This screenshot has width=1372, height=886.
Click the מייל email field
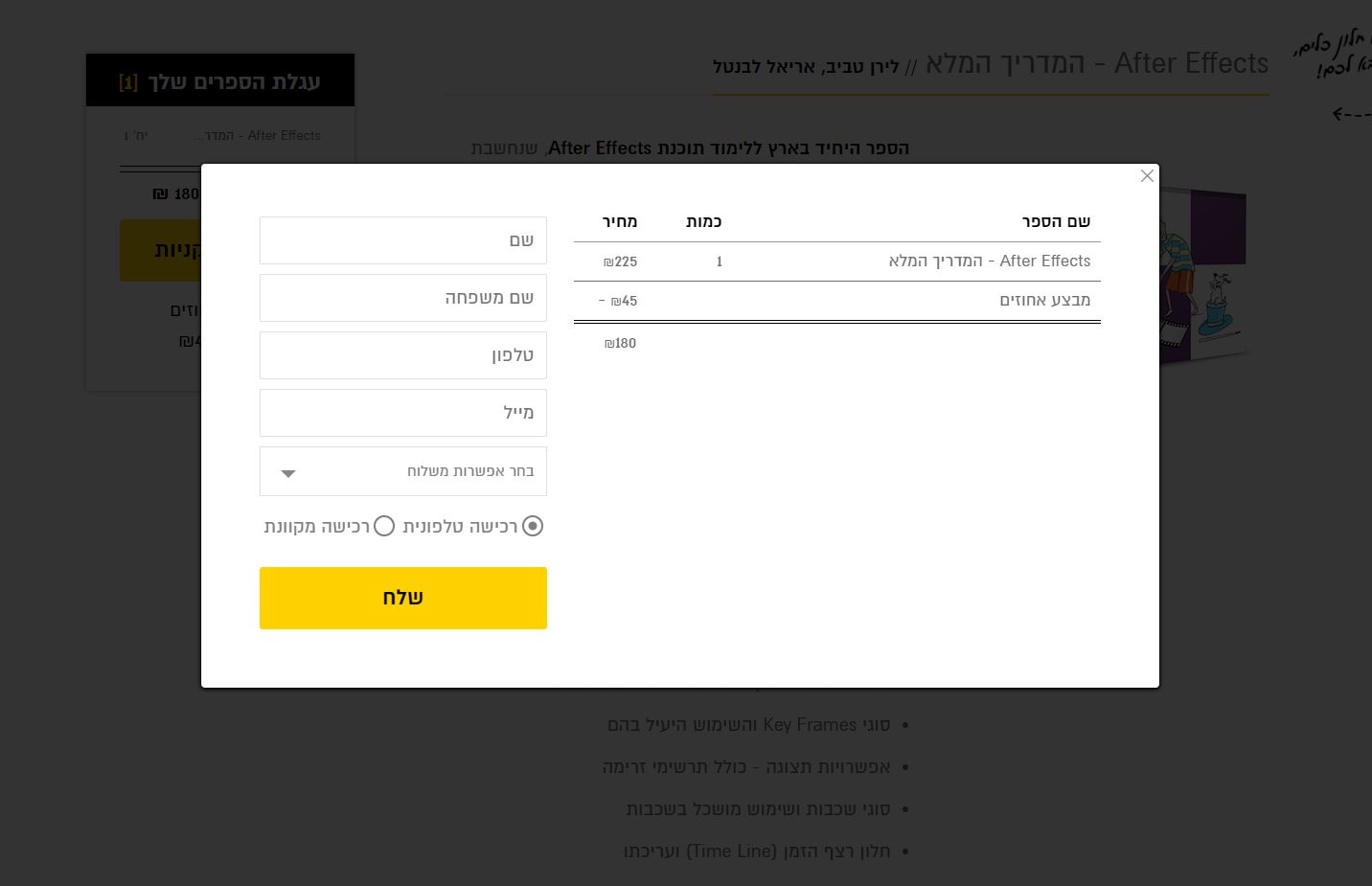coord(402,413)
